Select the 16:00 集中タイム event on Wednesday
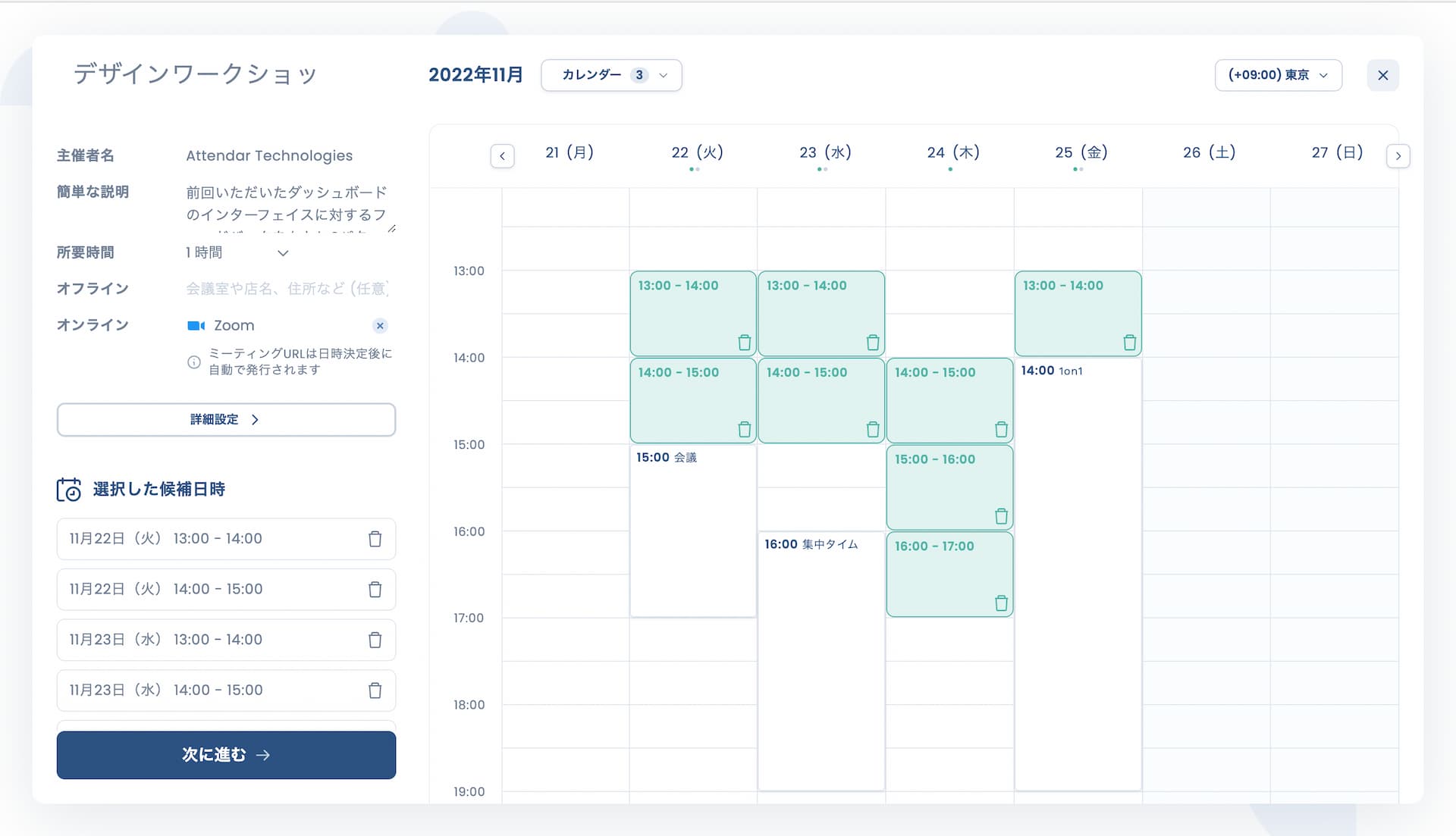Viewport: 1456px width, 836px height. click(821, 661)
